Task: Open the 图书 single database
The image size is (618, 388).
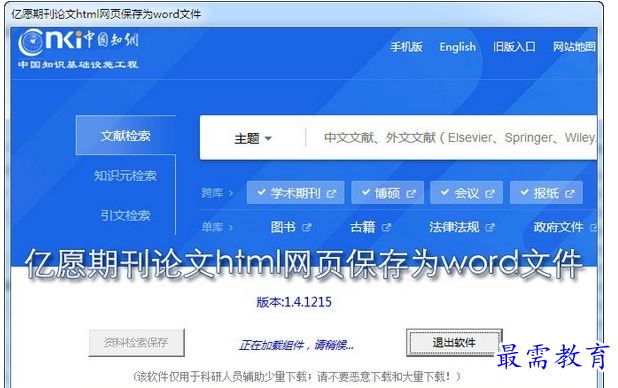Action: [x=283, y=227]
